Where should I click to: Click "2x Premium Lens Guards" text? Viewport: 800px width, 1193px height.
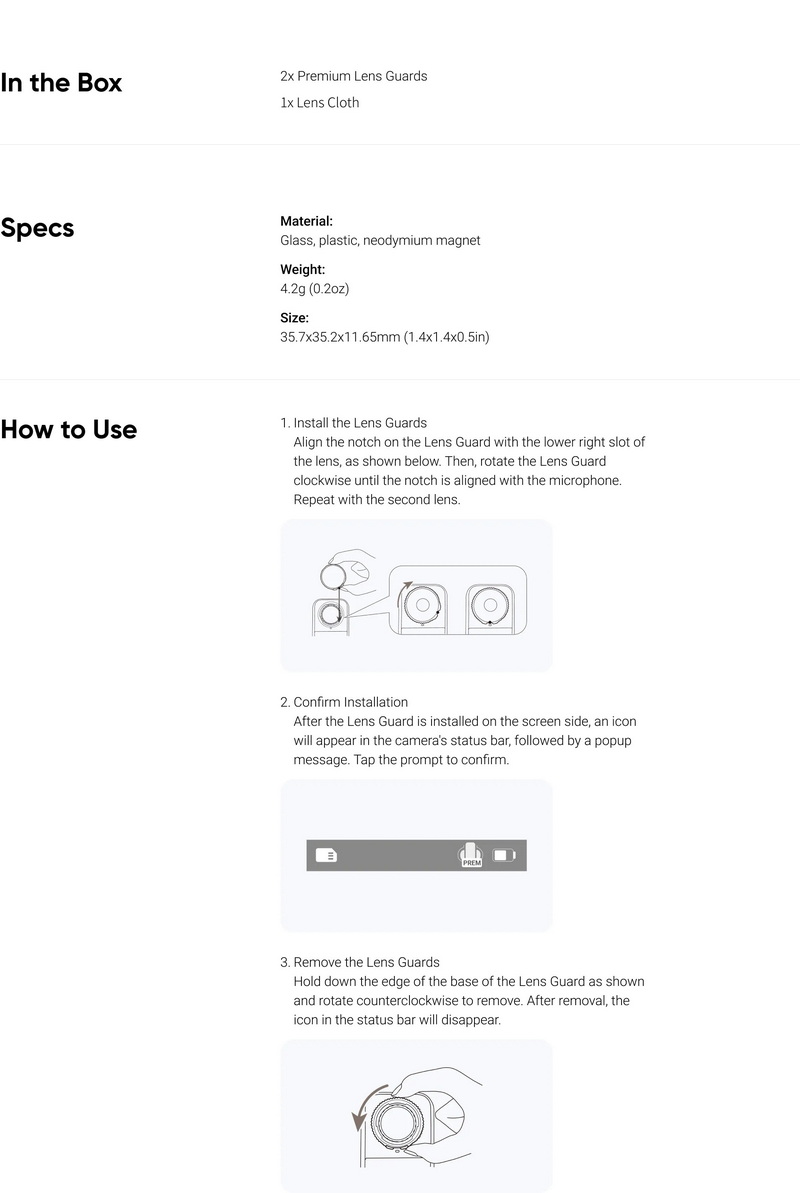click(353, 76)
